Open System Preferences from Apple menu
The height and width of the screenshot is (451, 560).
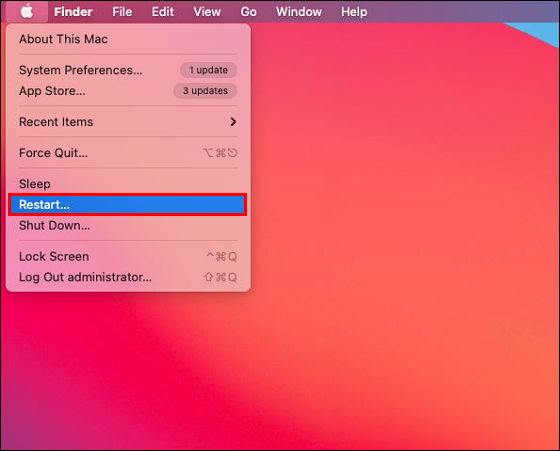(128, 70)
